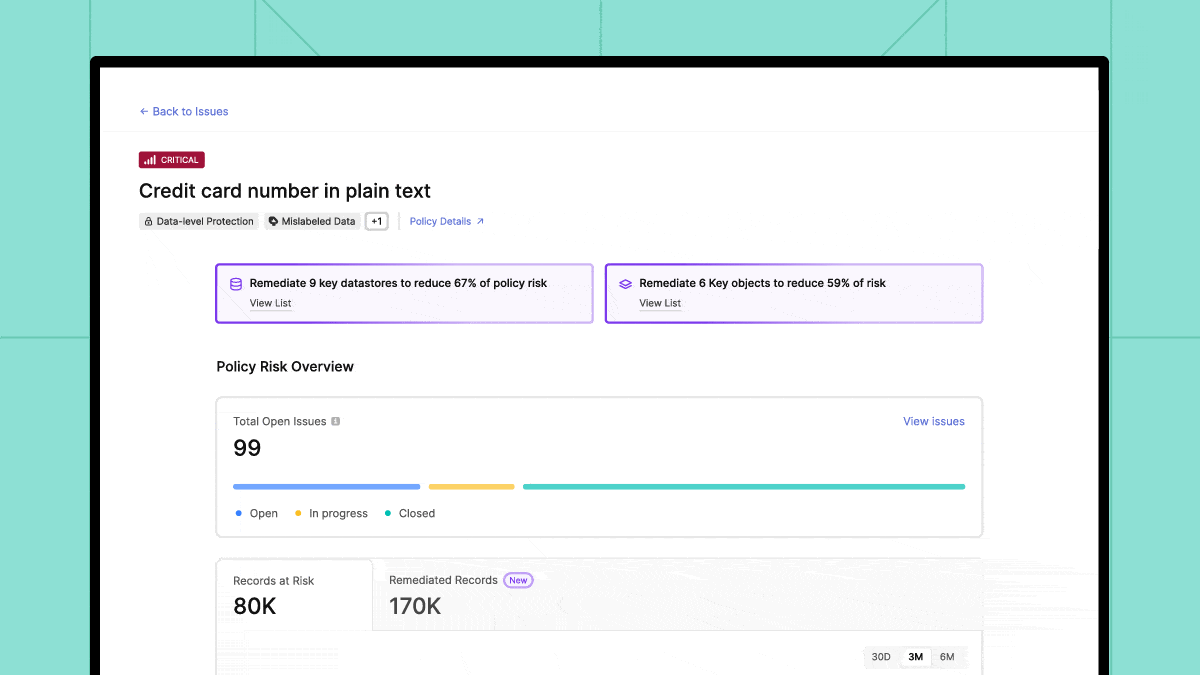Click the datastore icon in first remediation card
Image resolution: width=1200 pixels, height=675 pixels.
236,284
